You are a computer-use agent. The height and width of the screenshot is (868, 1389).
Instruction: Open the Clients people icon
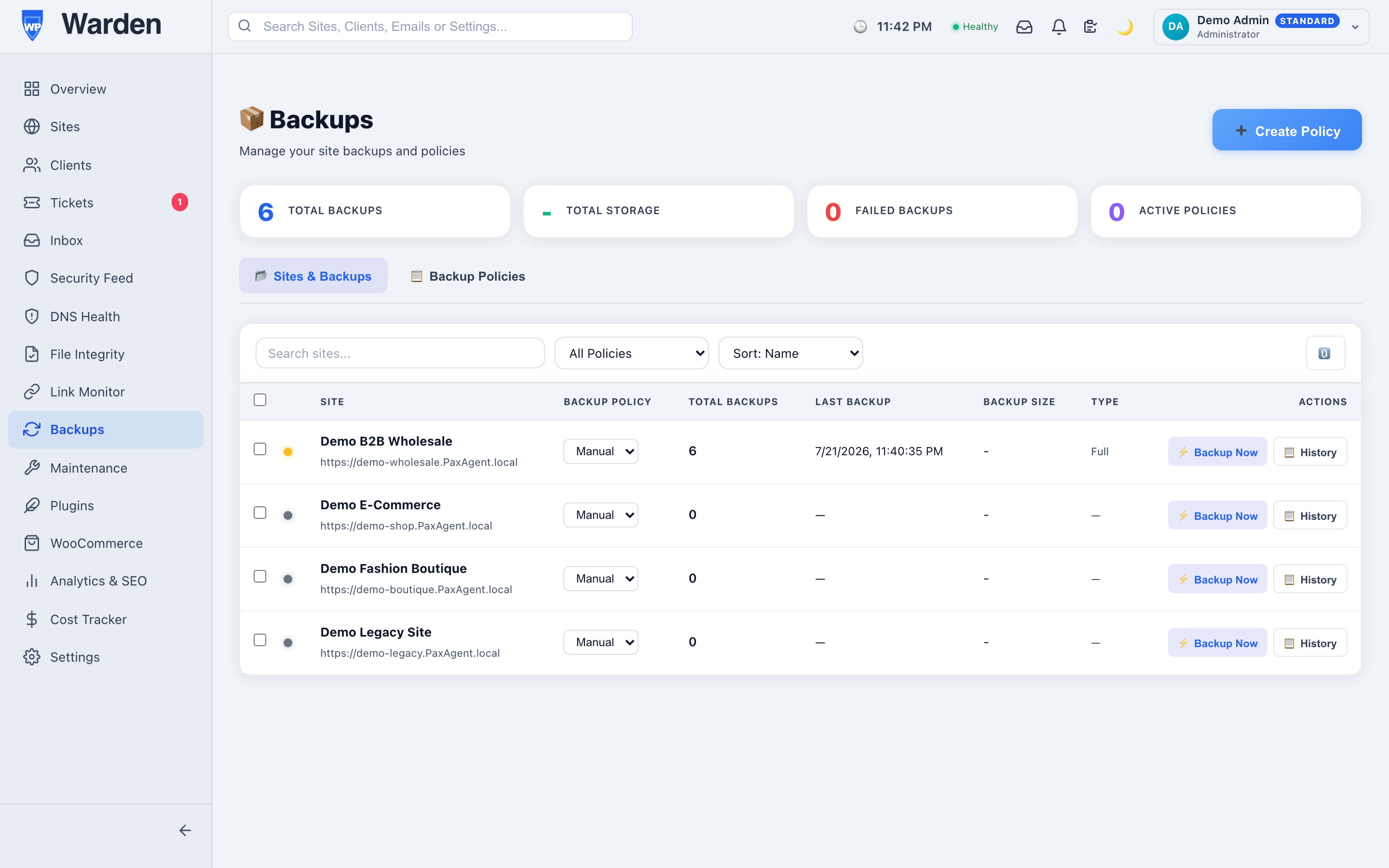31,165
